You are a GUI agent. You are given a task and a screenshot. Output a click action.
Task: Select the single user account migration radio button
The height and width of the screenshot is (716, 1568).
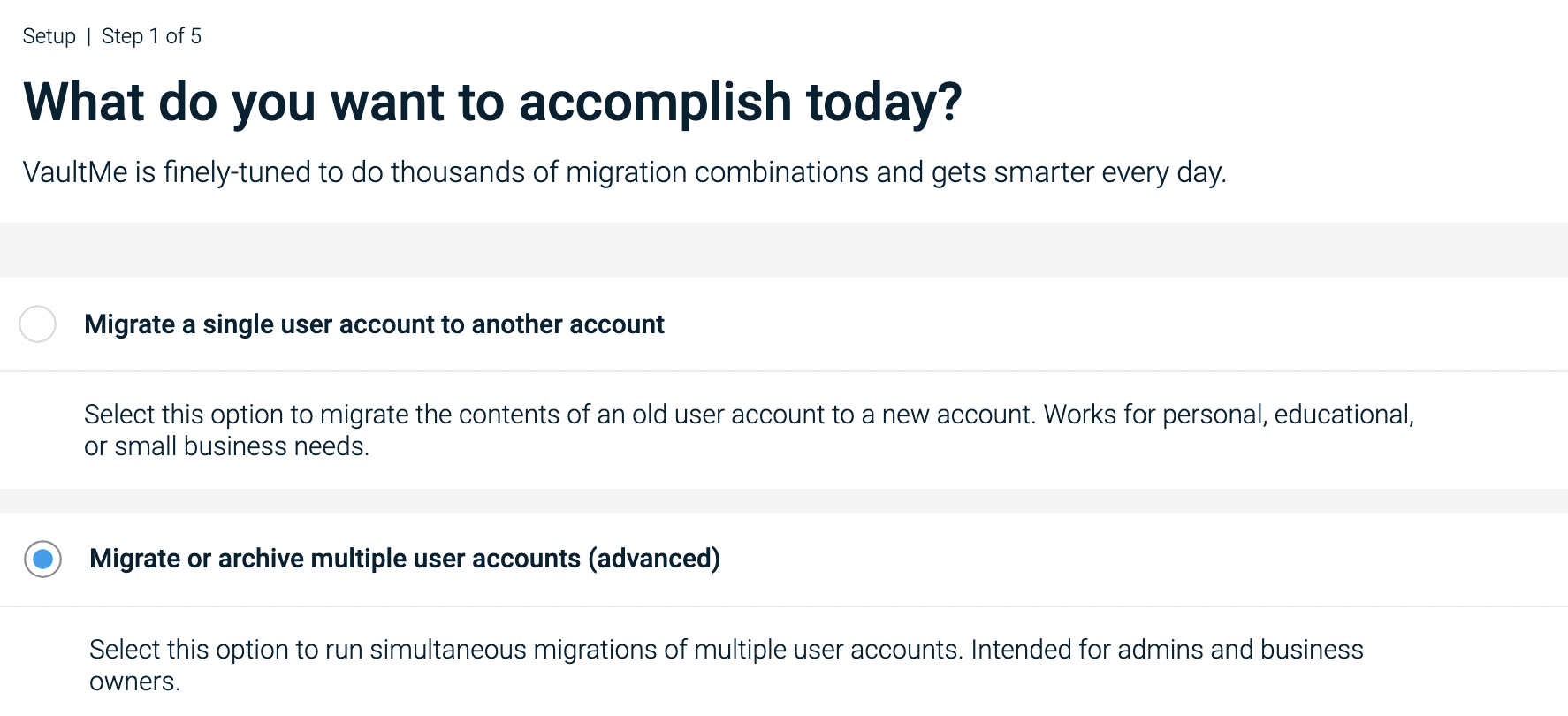coord(37,324)
